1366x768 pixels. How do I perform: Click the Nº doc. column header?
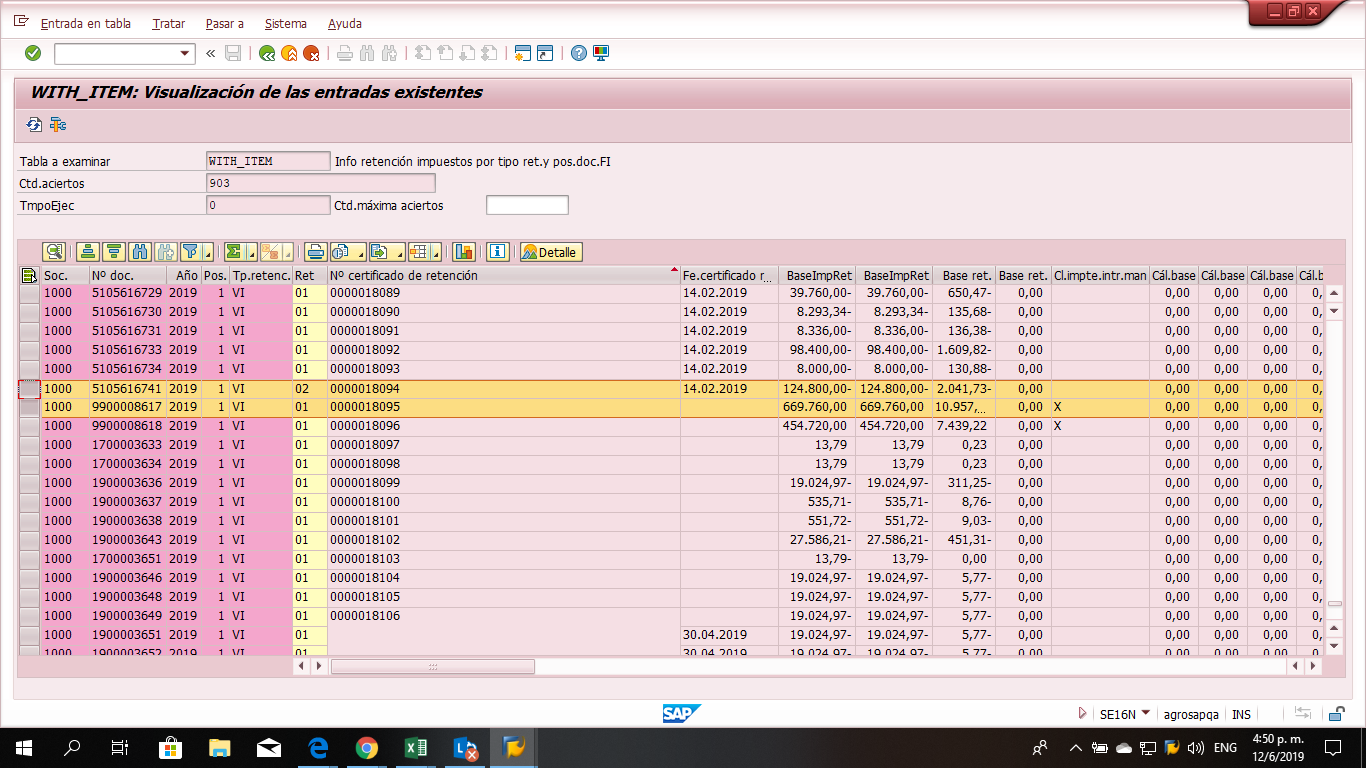(x=128, y=275)
